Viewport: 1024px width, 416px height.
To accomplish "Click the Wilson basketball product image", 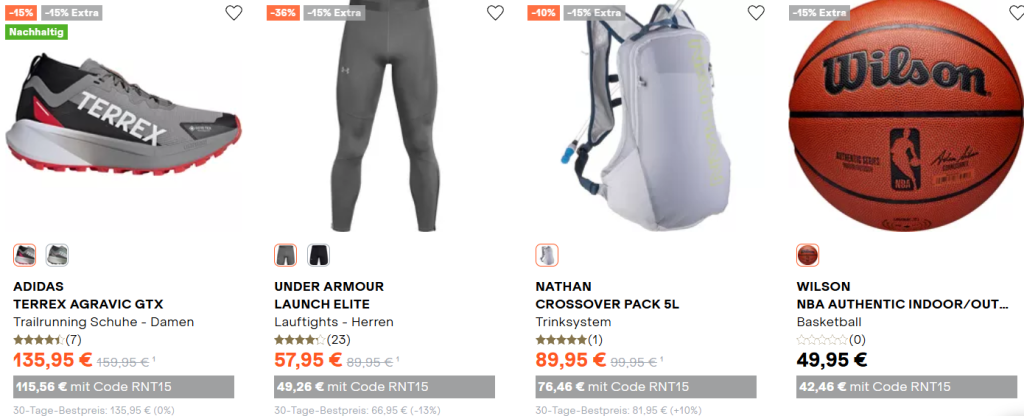I will 906,116.
